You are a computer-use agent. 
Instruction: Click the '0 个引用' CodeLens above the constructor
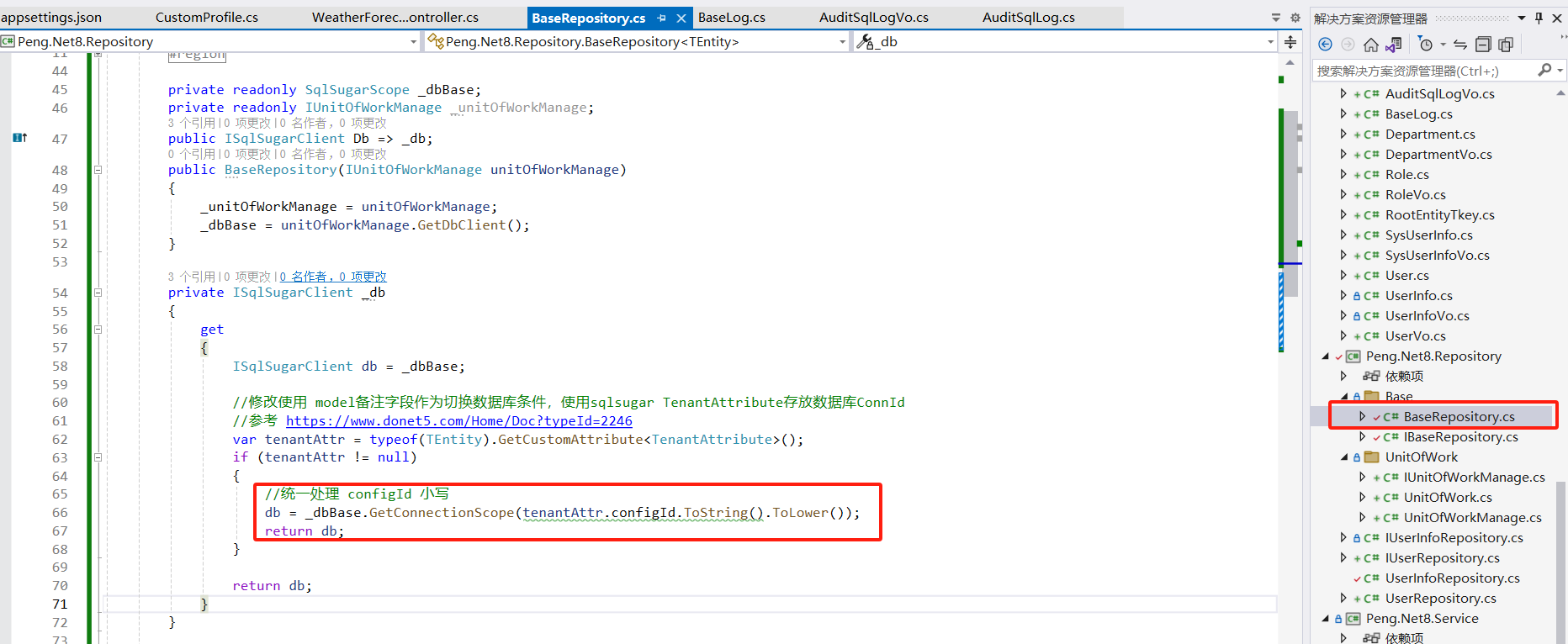pos(191,154)
